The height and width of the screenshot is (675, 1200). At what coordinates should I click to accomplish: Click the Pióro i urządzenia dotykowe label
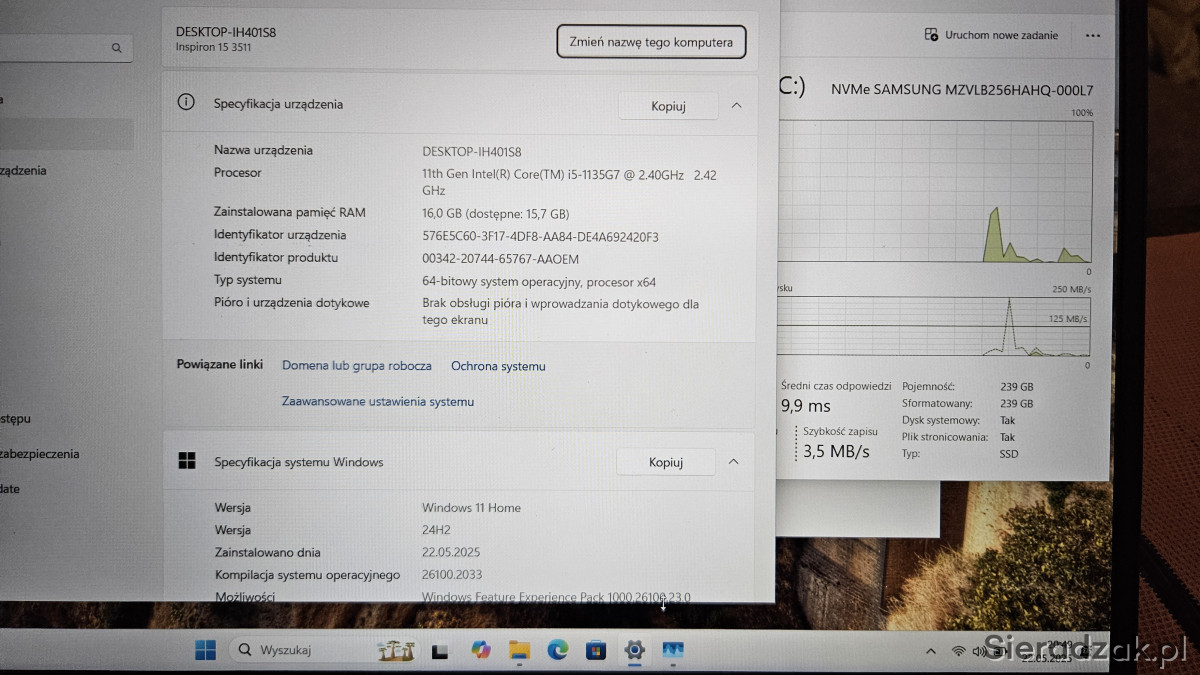[x=292, y=302]
